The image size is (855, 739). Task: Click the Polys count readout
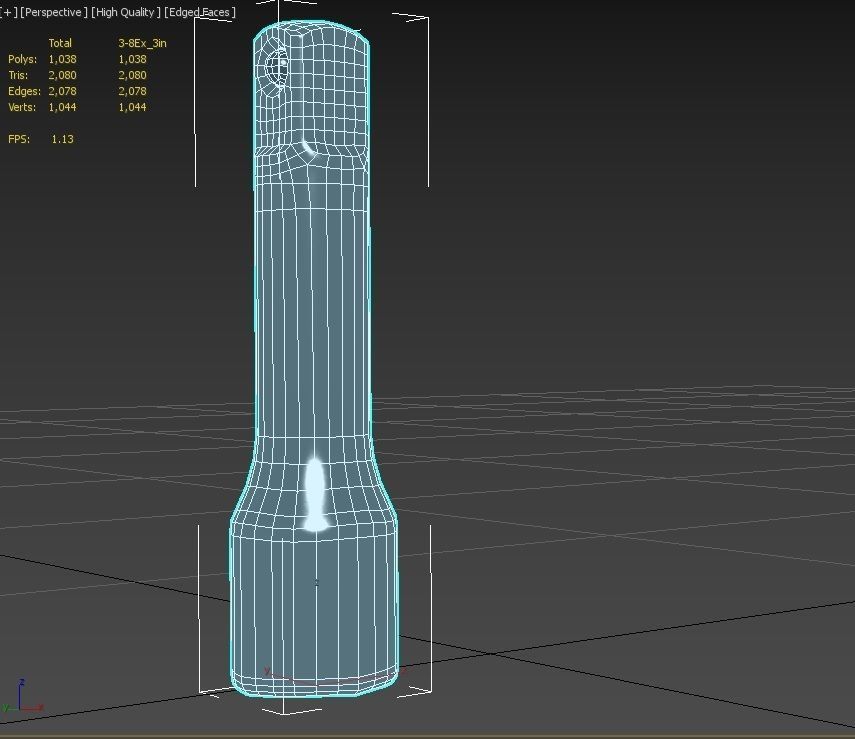[x=62, y=59]
